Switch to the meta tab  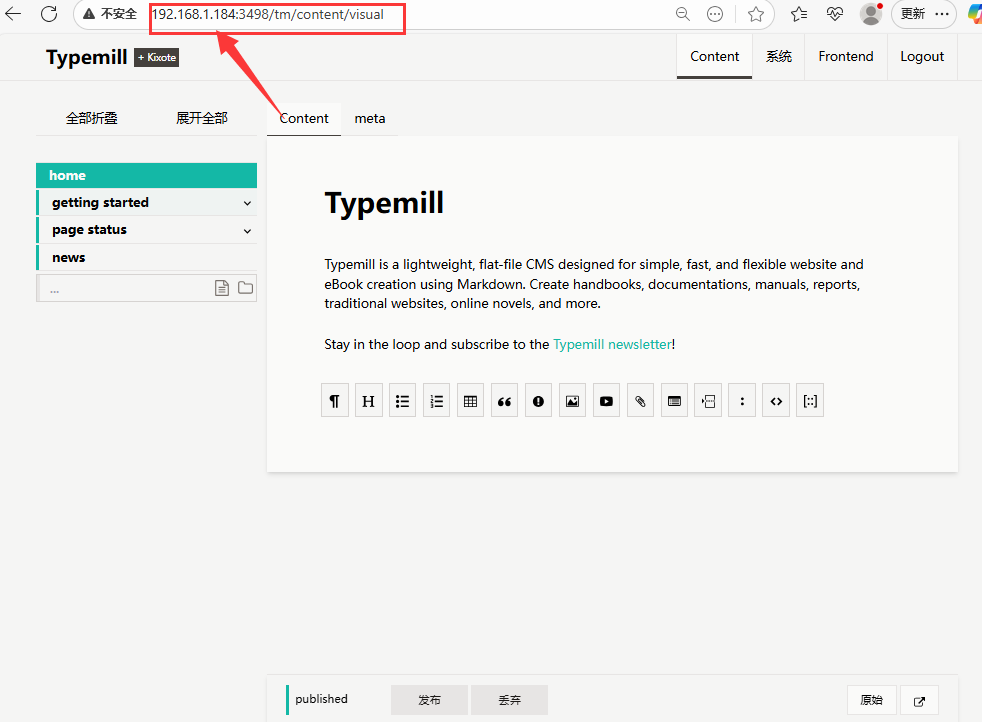tap(370, 118)
